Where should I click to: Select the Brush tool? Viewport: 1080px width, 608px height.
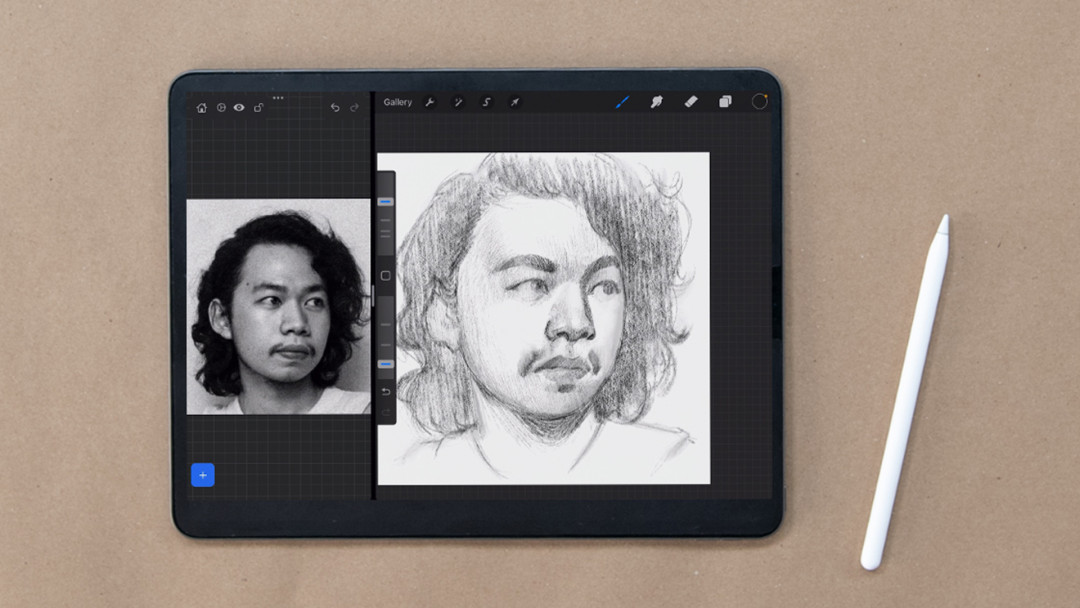[x=622, y=101]
